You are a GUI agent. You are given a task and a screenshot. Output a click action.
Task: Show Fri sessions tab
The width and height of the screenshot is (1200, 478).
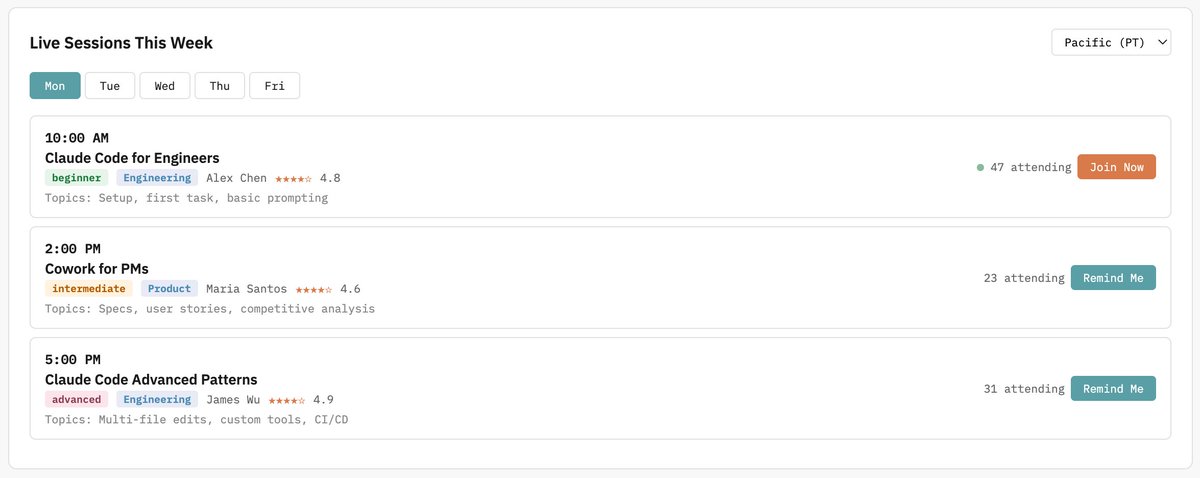click(274, 86)
